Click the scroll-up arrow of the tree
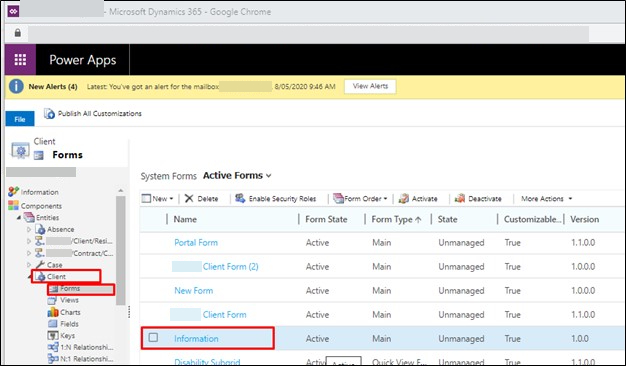This screenshot has height=366, width=626. [x=121, y=191]
